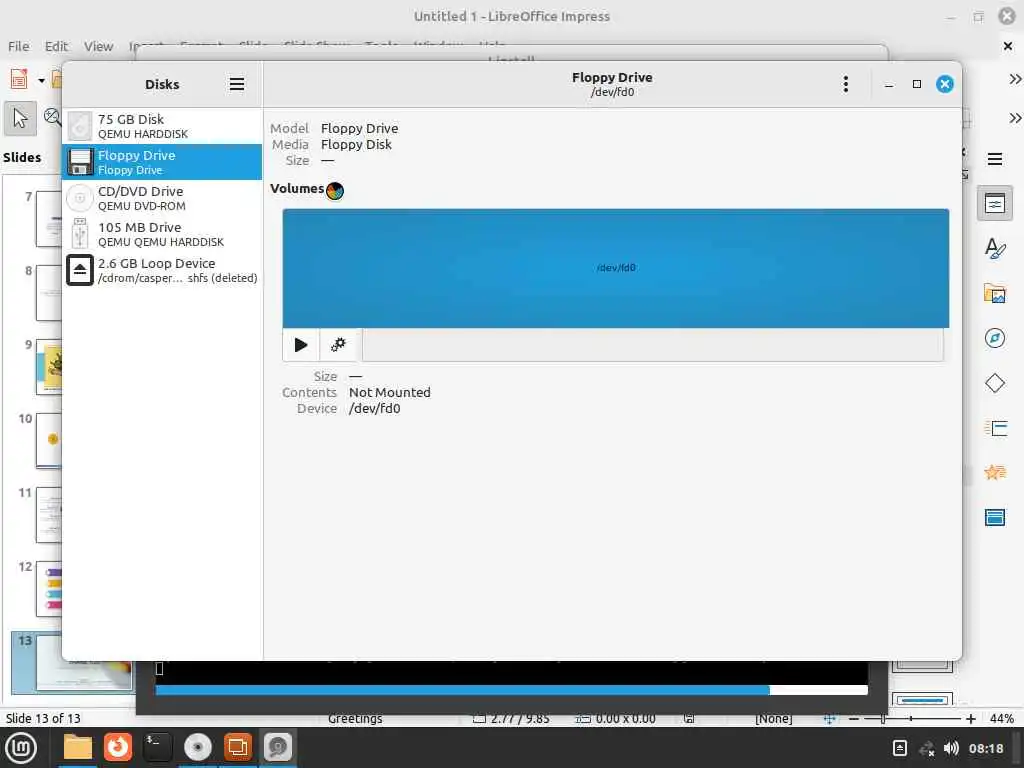Open the Gallery sidebar deck
The image size is (1024, 768).
(x=995, y=294)
